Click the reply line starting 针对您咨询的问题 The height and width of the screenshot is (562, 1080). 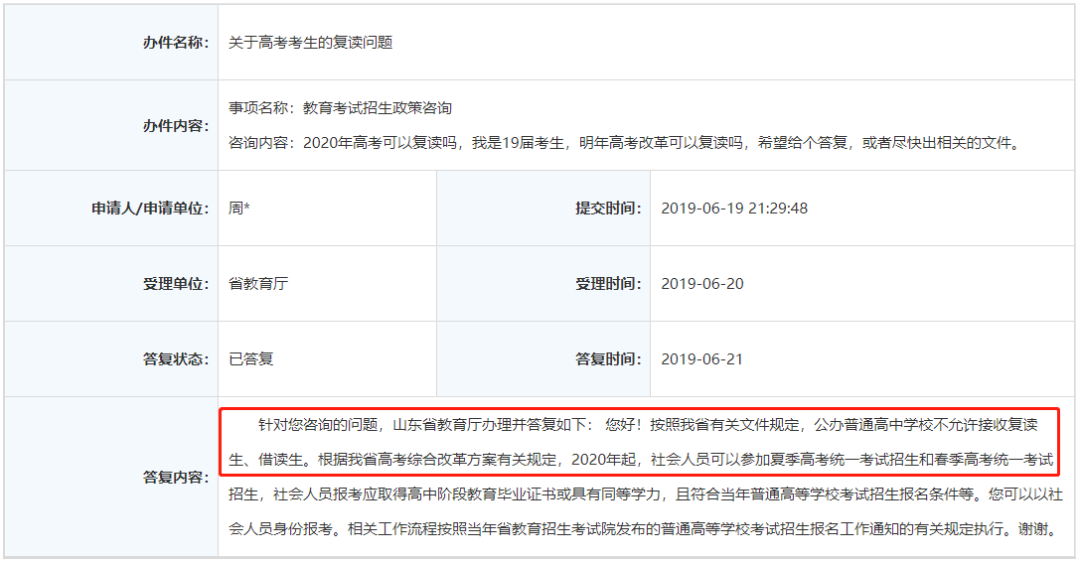pos(648,425)
